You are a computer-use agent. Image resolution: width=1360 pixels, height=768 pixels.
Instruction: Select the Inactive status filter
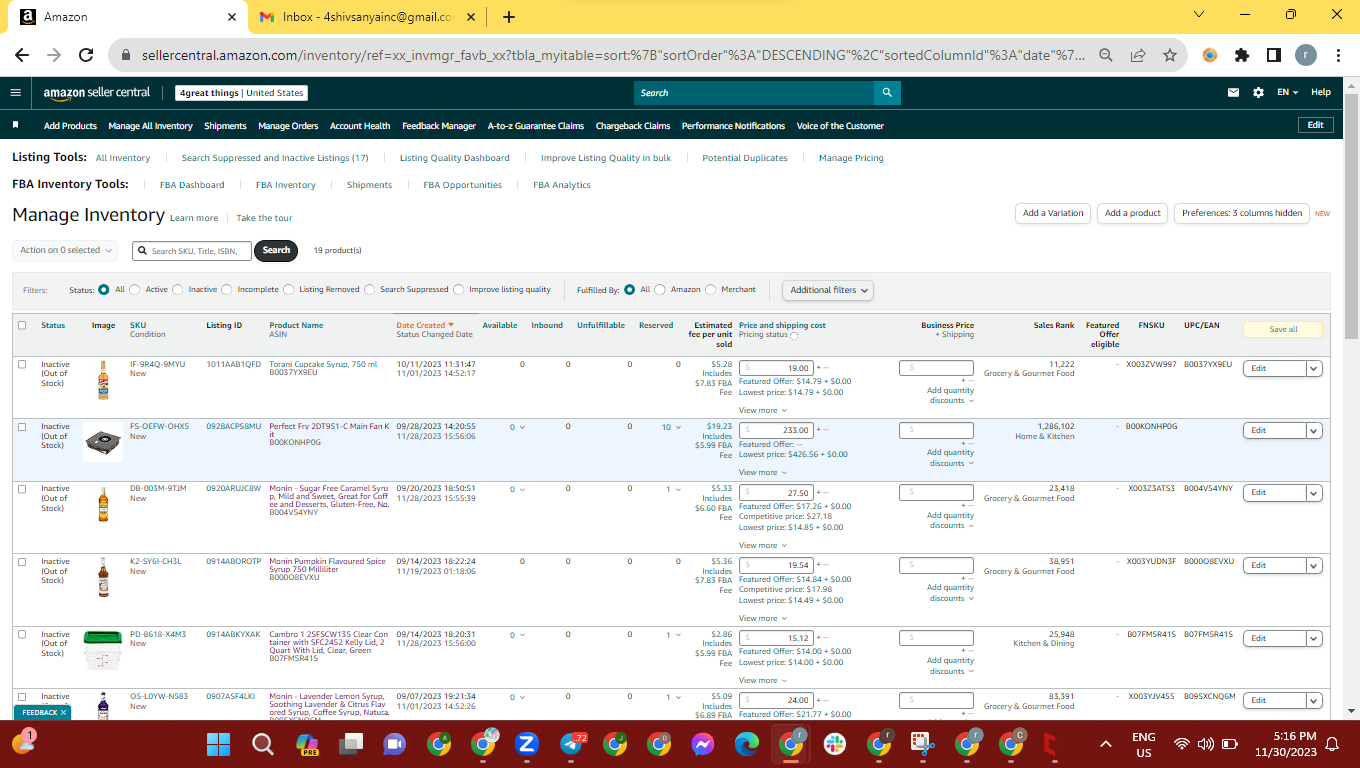coord(179,290)
